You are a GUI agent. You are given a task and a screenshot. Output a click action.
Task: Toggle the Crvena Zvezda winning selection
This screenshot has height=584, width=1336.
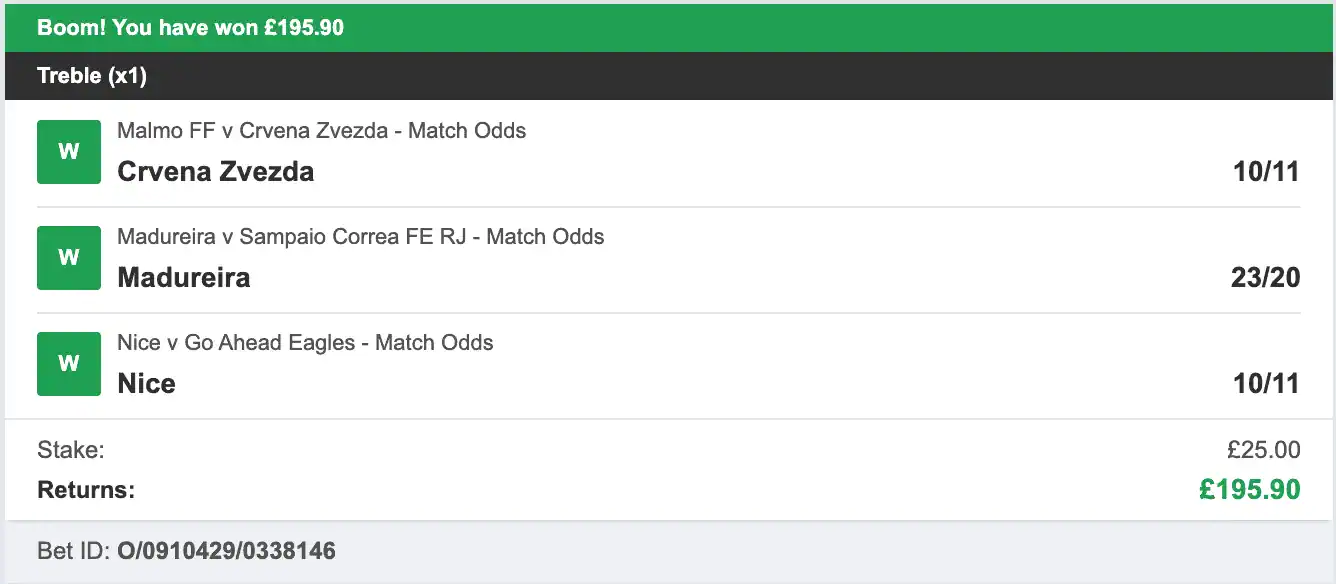(x=215, y=171)
